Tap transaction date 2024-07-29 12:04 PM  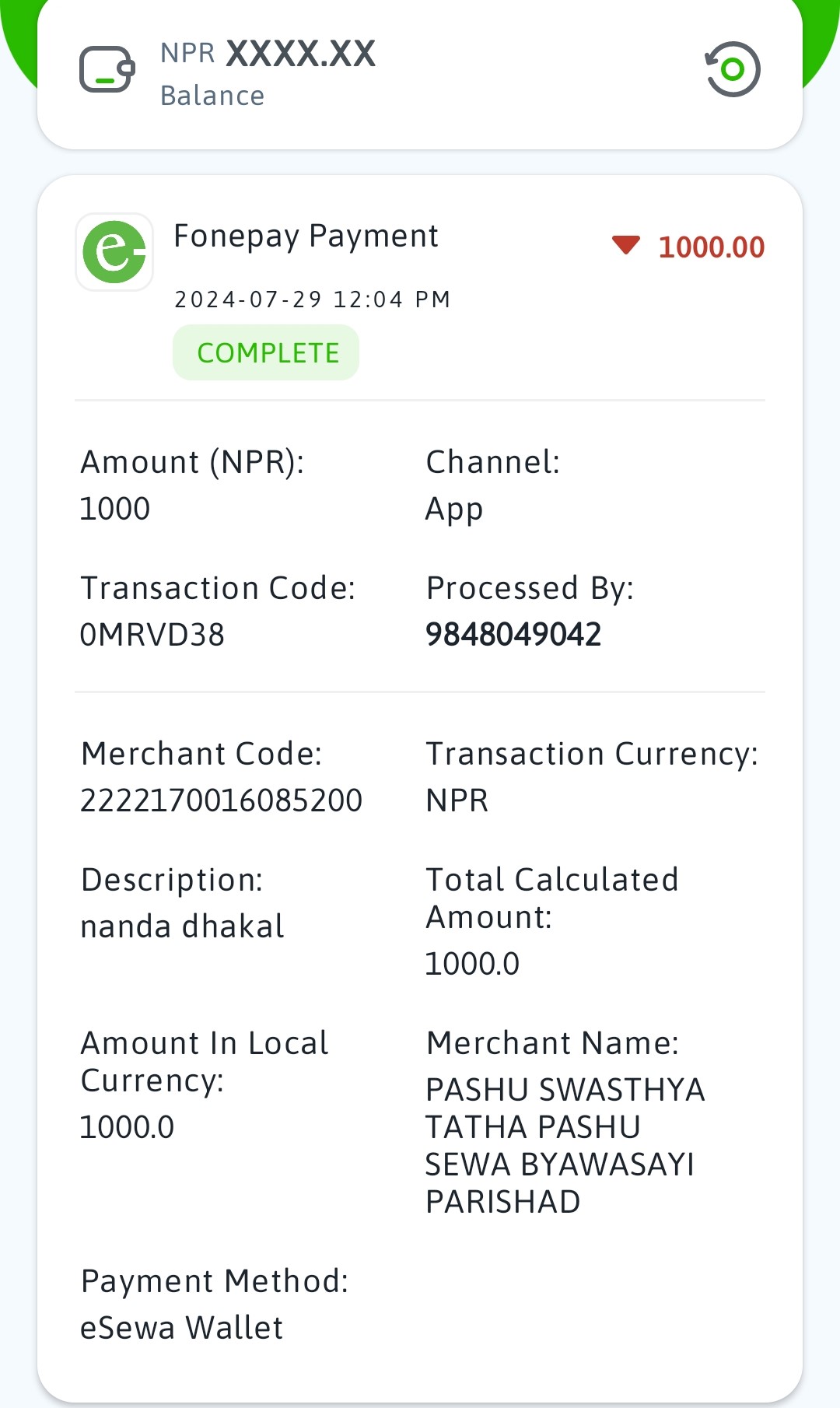point(313,299)
